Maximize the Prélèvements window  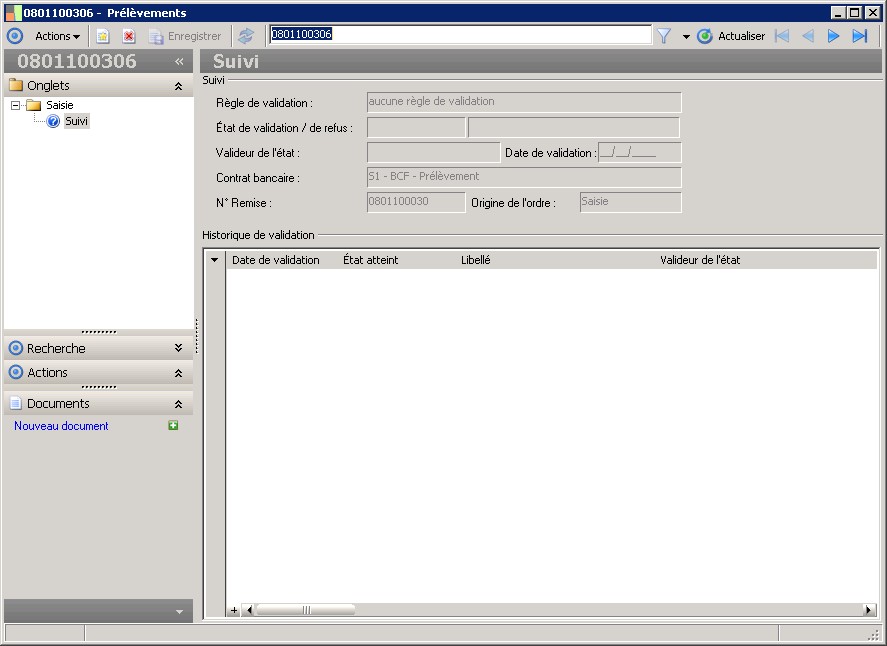[855, 12]
